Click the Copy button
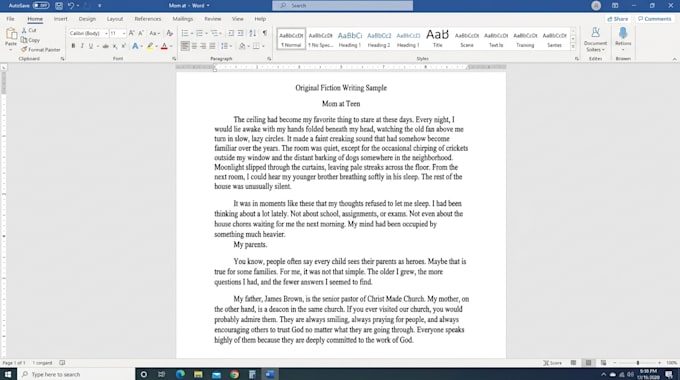The height and width of the screenshot is (380, 680). click(30, 40)
